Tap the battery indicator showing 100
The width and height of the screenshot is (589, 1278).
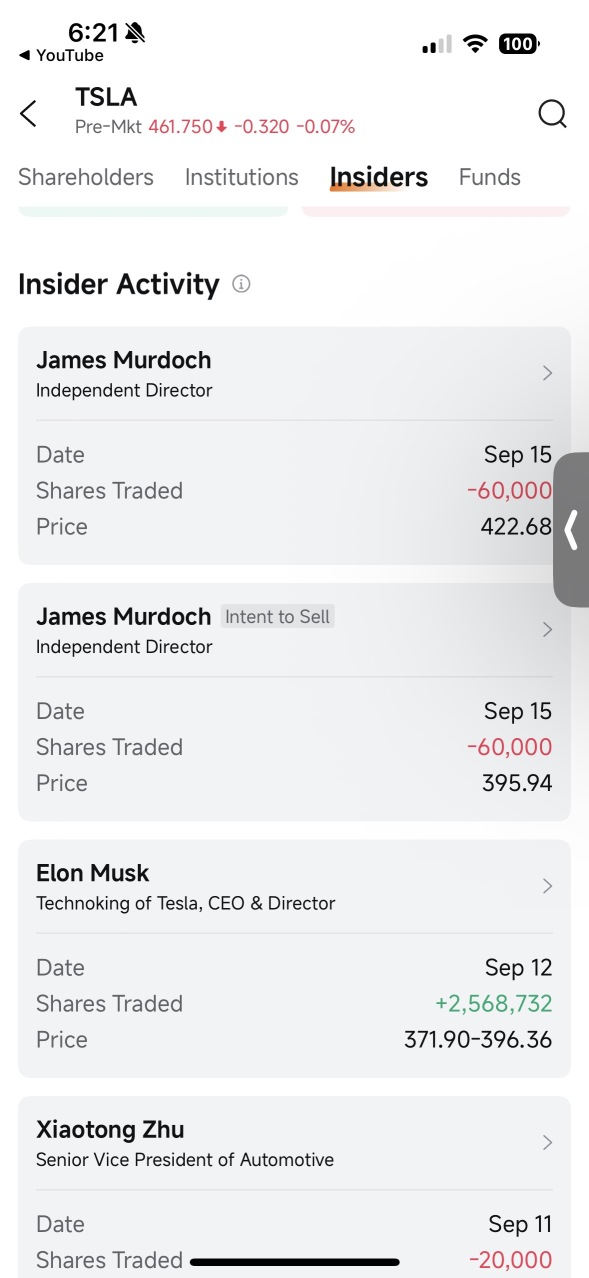click(518, 43)
